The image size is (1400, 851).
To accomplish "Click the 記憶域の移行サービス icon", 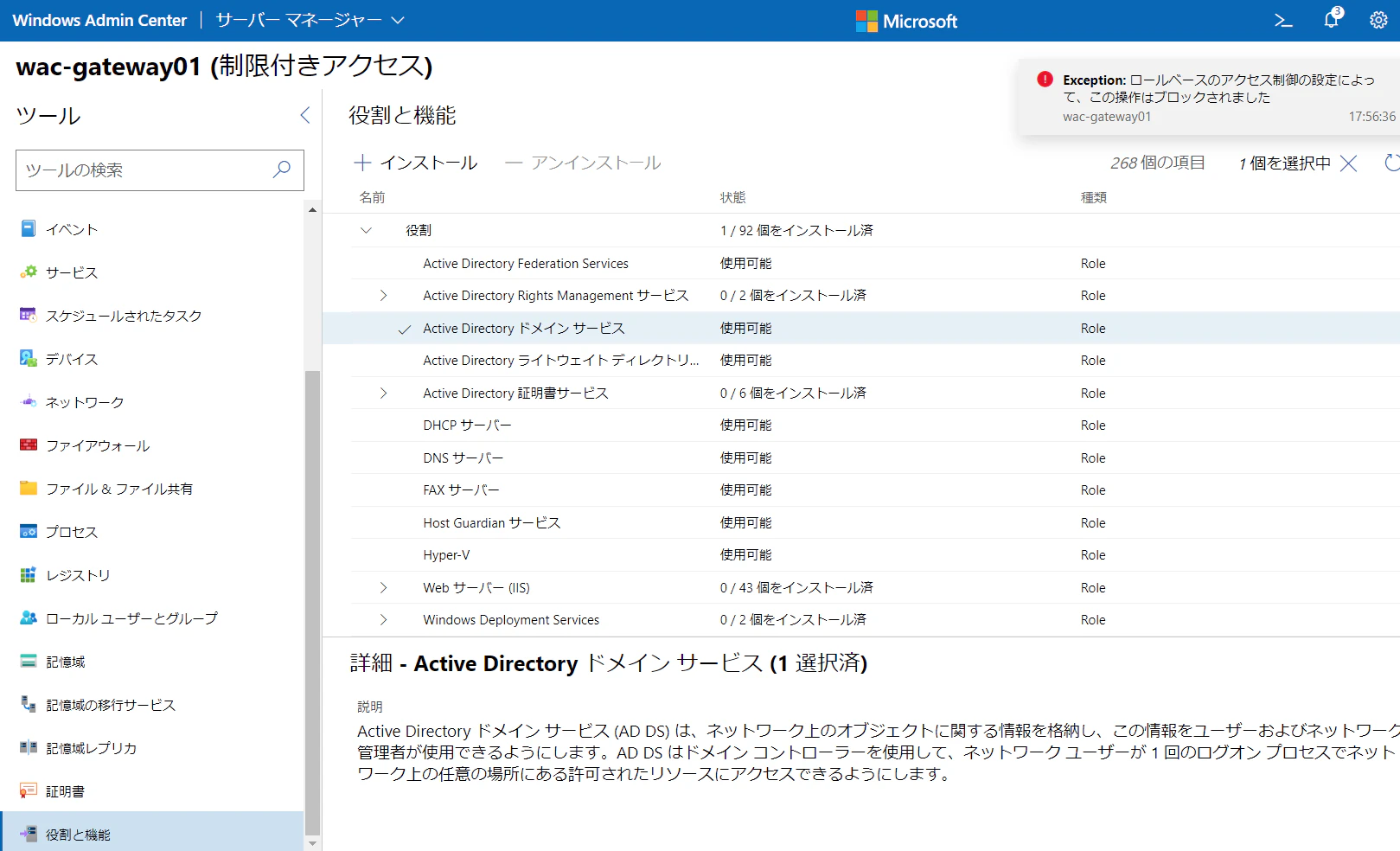I will [x=29, y=704].
